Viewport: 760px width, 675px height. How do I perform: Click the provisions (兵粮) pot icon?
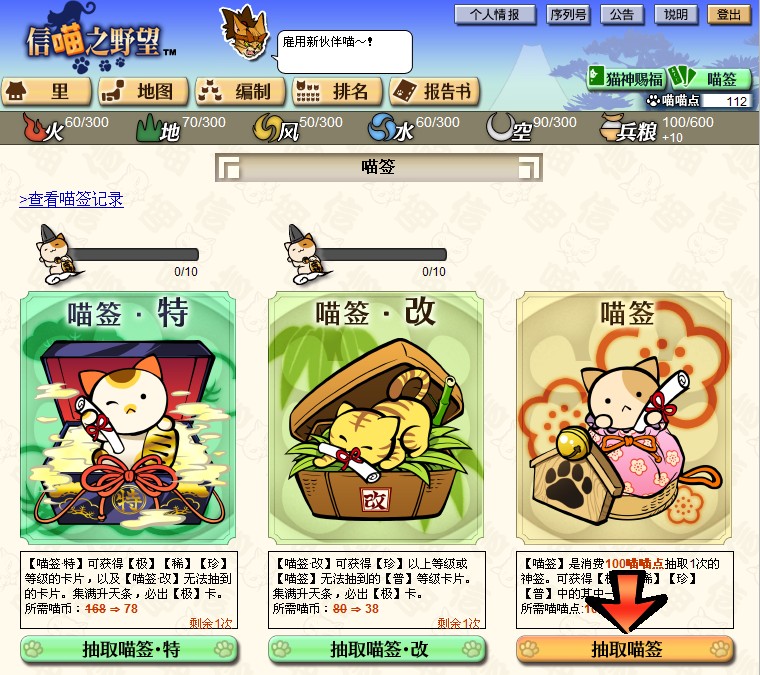tap(611, 126)
